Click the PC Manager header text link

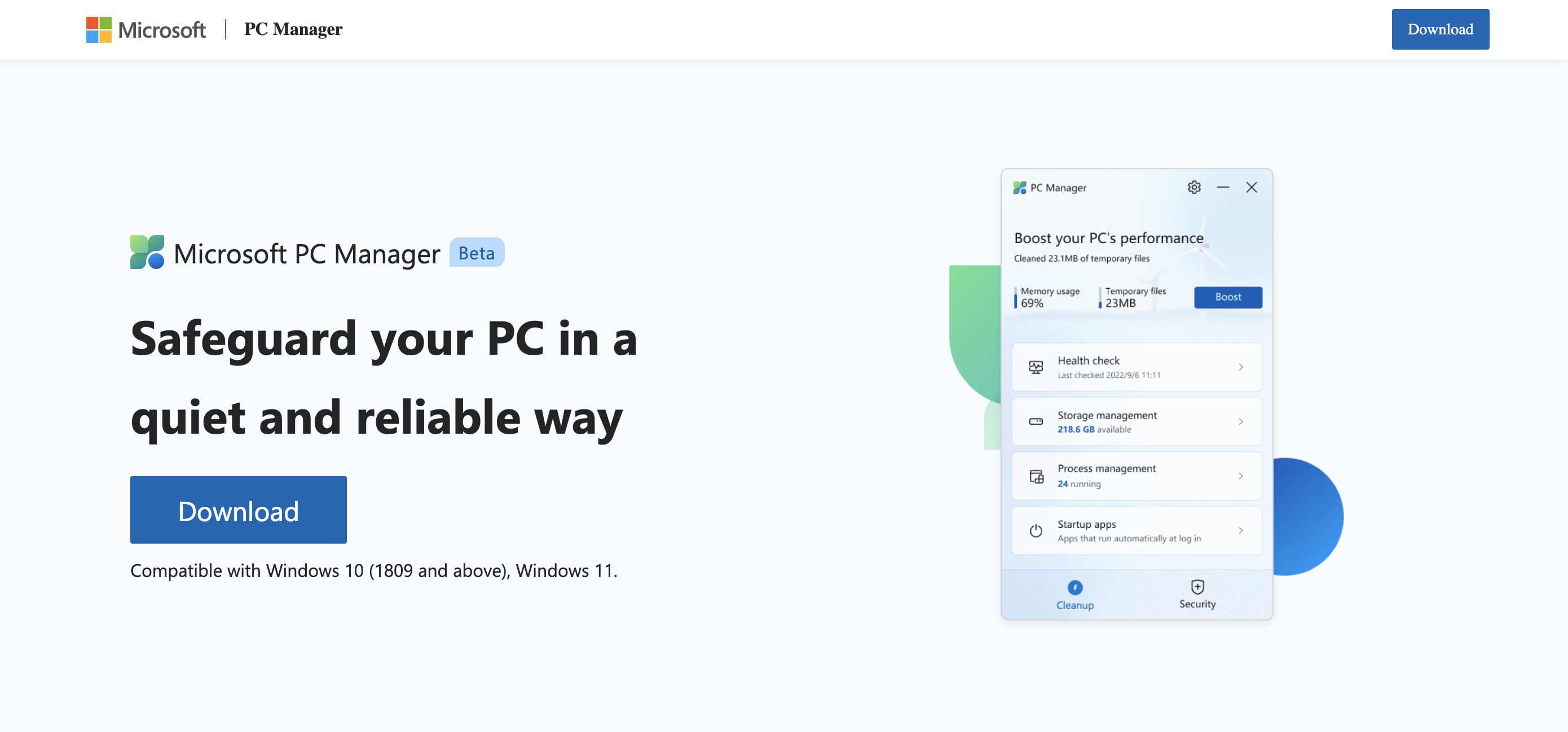tap(293, 29)
